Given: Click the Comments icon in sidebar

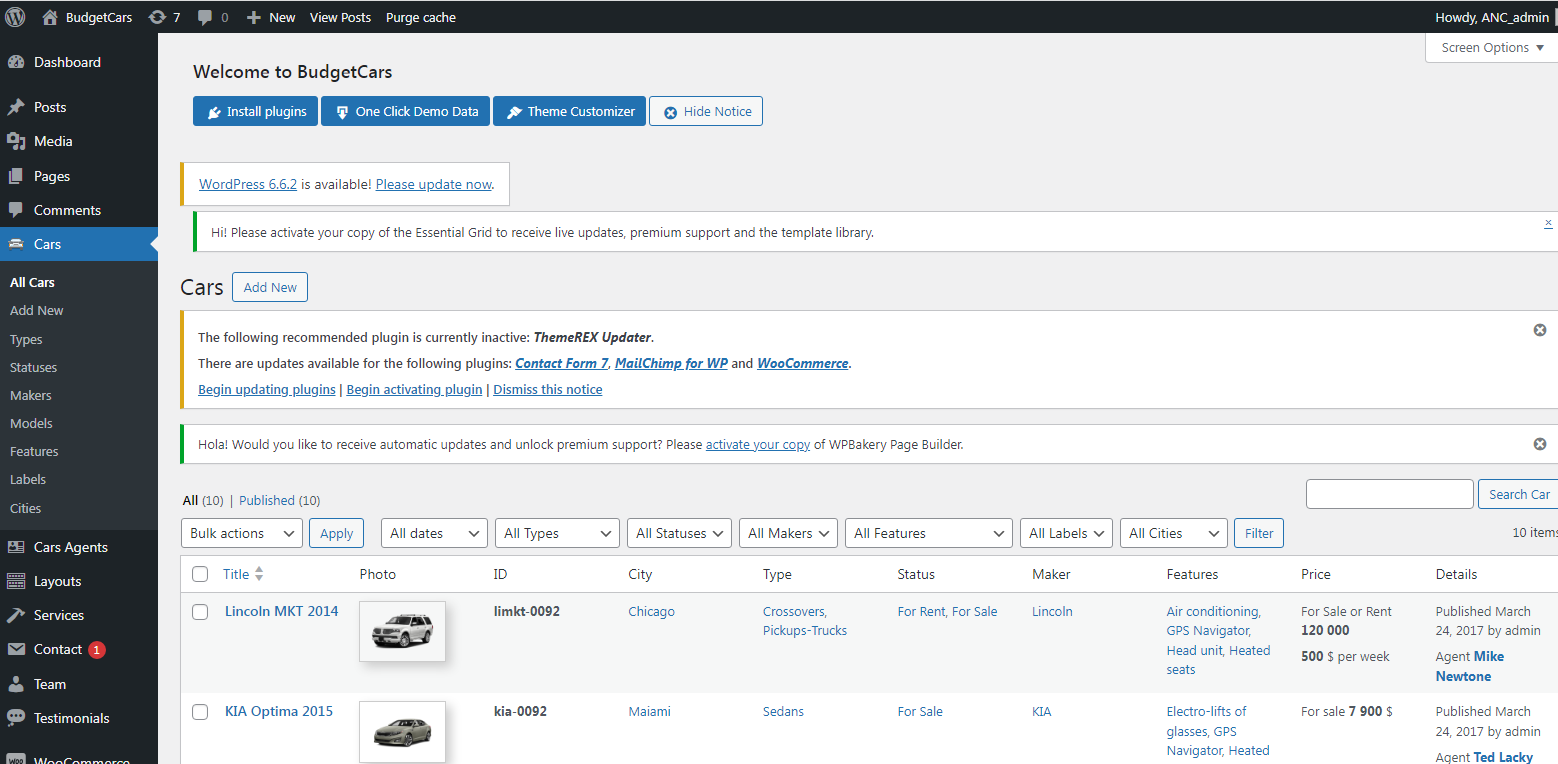Looking at the screenshot, I should [16, 210].
